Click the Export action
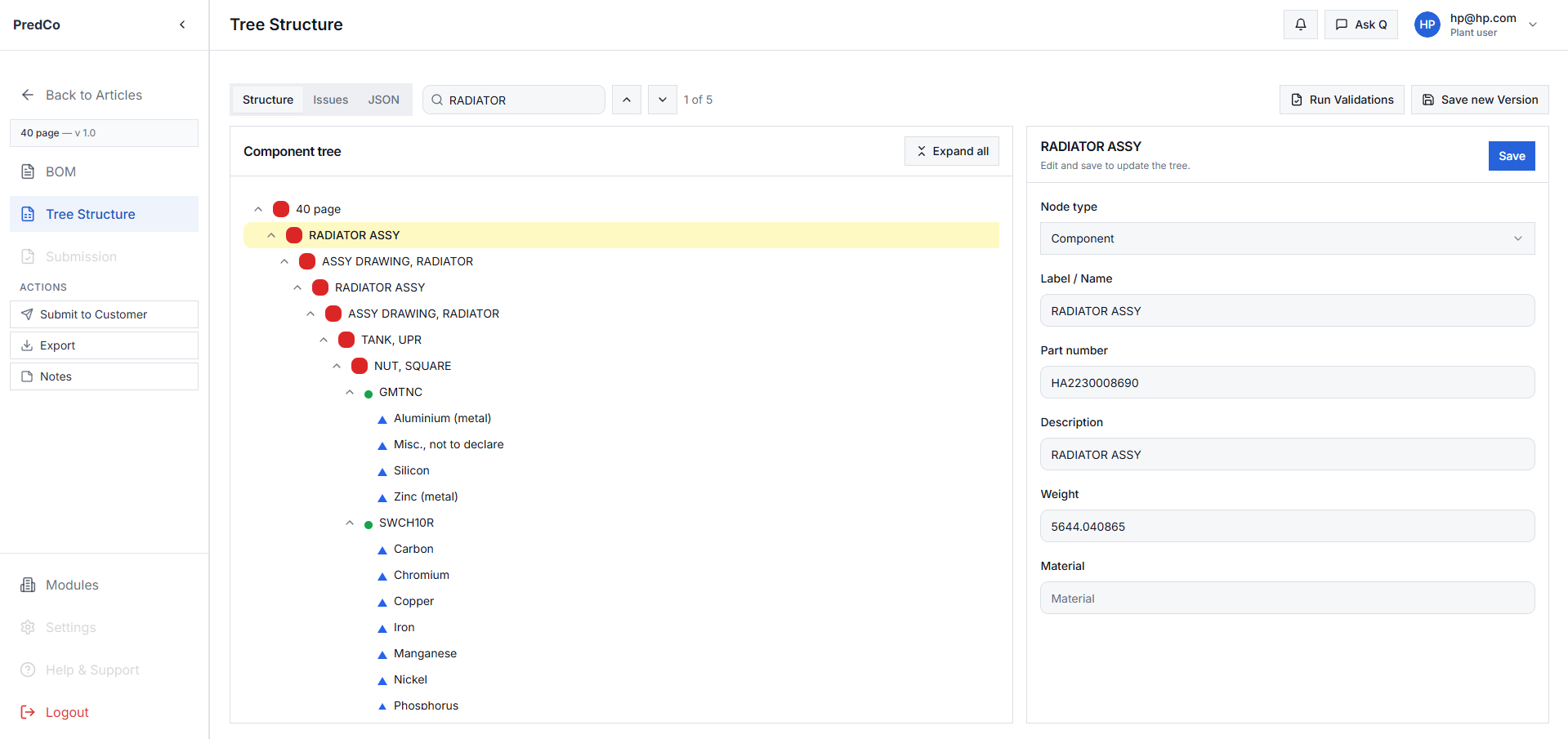Viewport: 1568px width, 739px height. pyautogui.click(x=104, y=345)
